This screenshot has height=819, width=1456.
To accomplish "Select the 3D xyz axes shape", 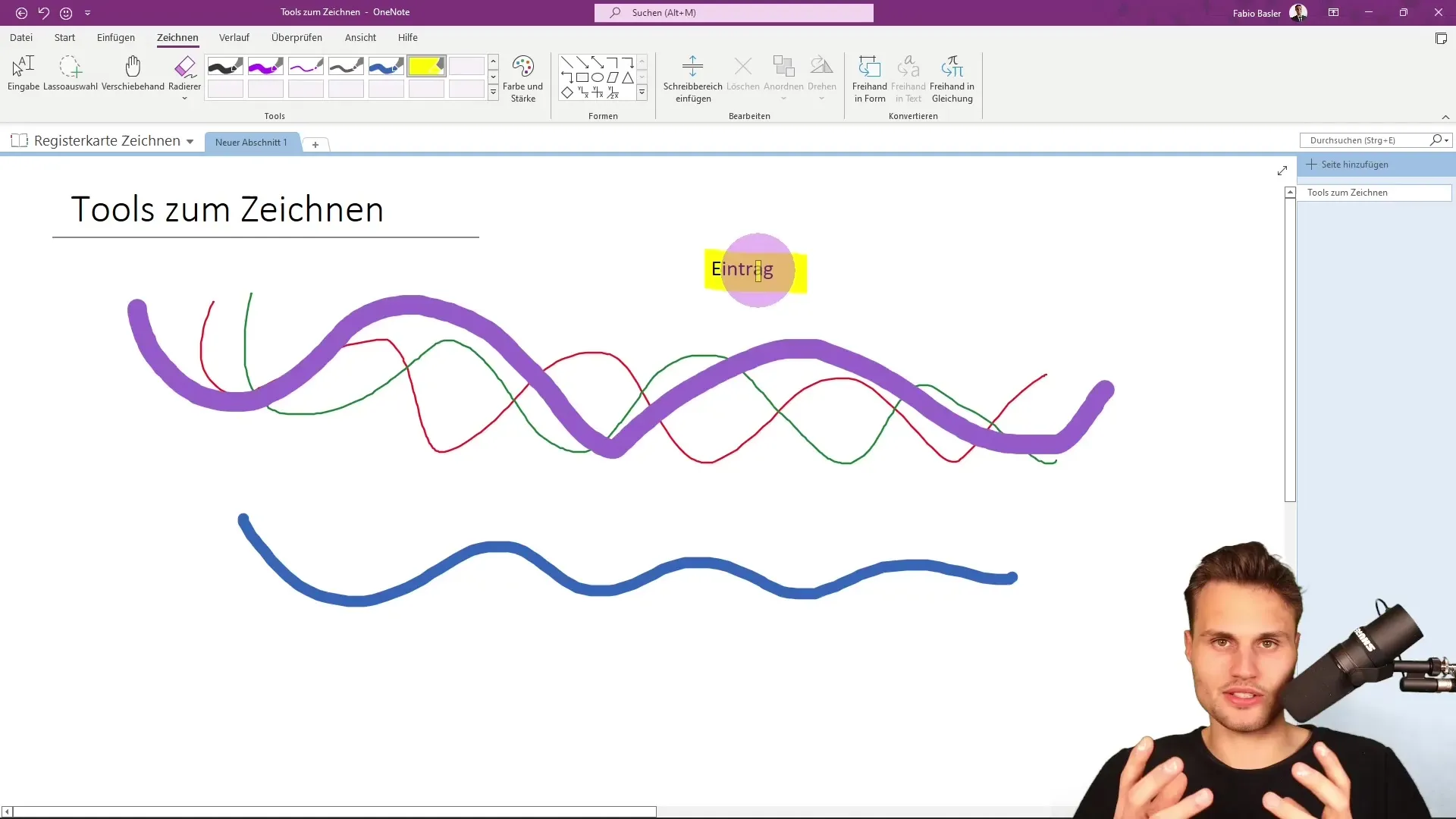I will [613, 93].
